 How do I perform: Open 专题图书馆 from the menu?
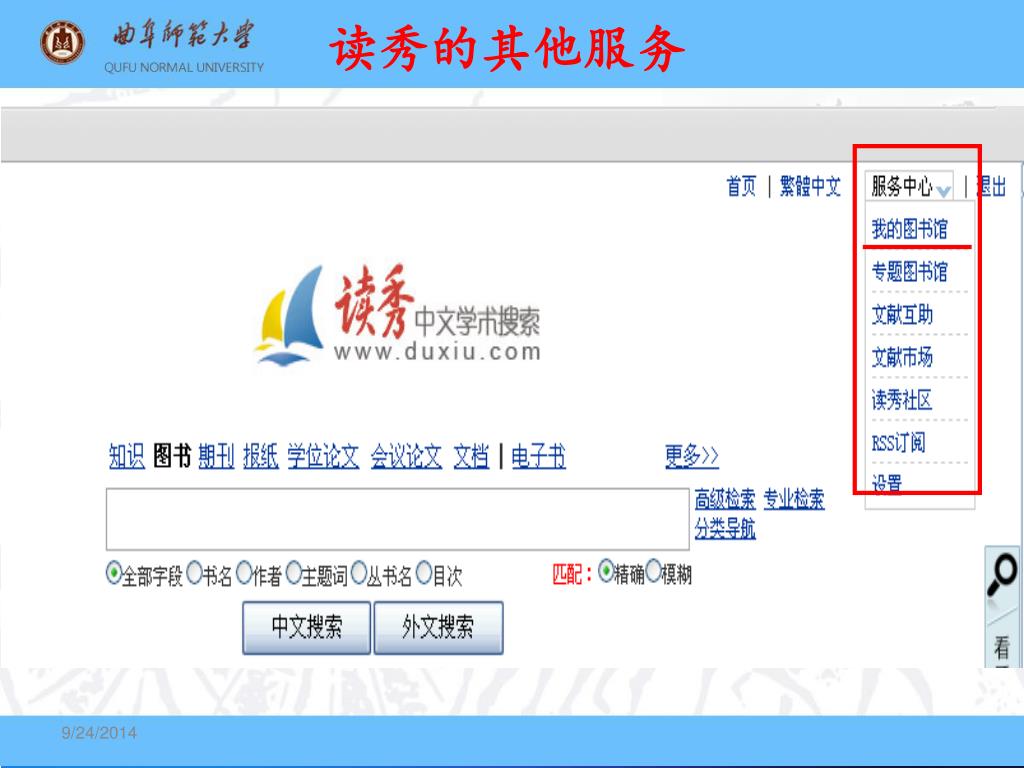tap(909, 272)
